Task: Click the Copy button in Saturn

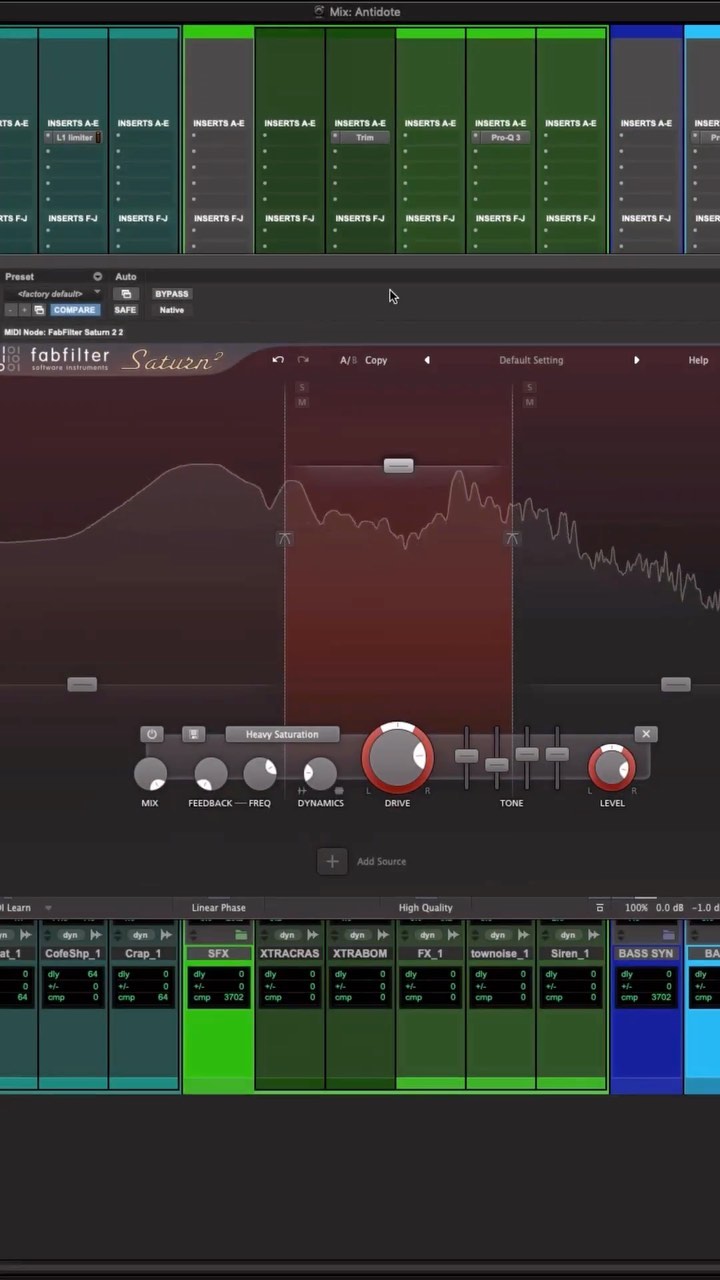Action: click(x=376, y=360)
